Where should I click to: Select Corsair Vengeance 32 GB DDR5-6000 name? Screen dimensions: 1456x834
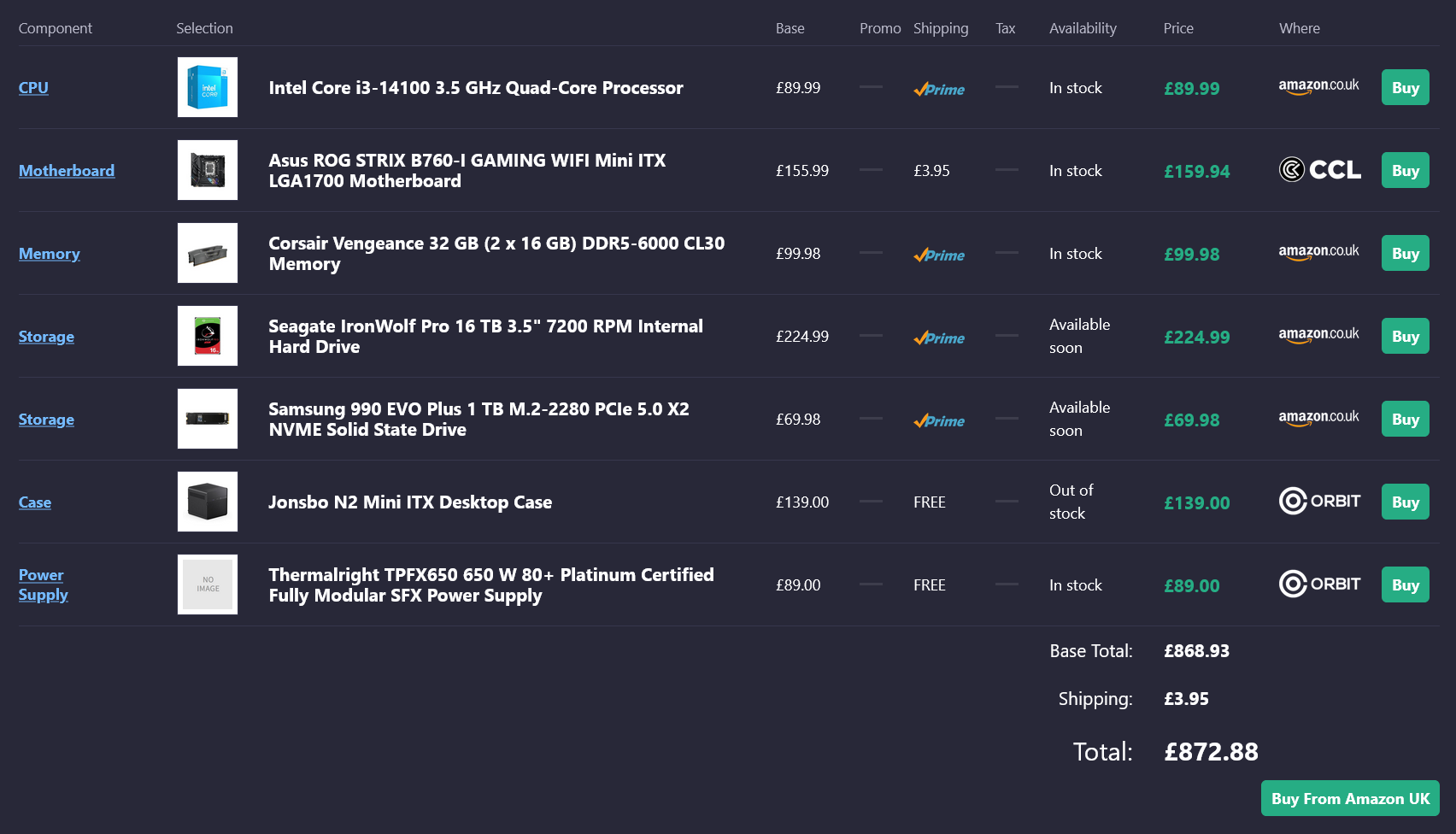(496, 253)
